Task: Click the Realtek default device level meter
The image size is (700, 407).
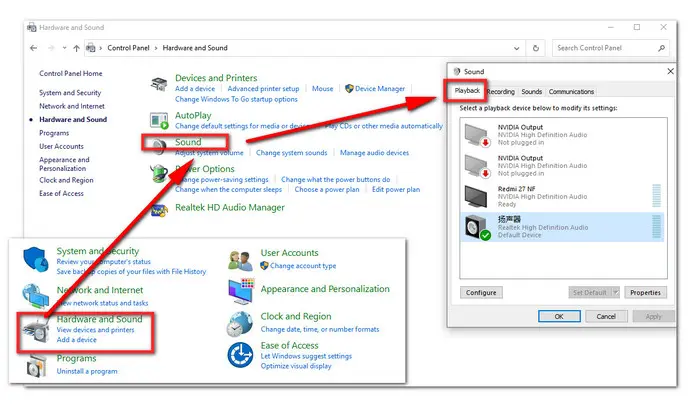Action: tap(656, 227)
